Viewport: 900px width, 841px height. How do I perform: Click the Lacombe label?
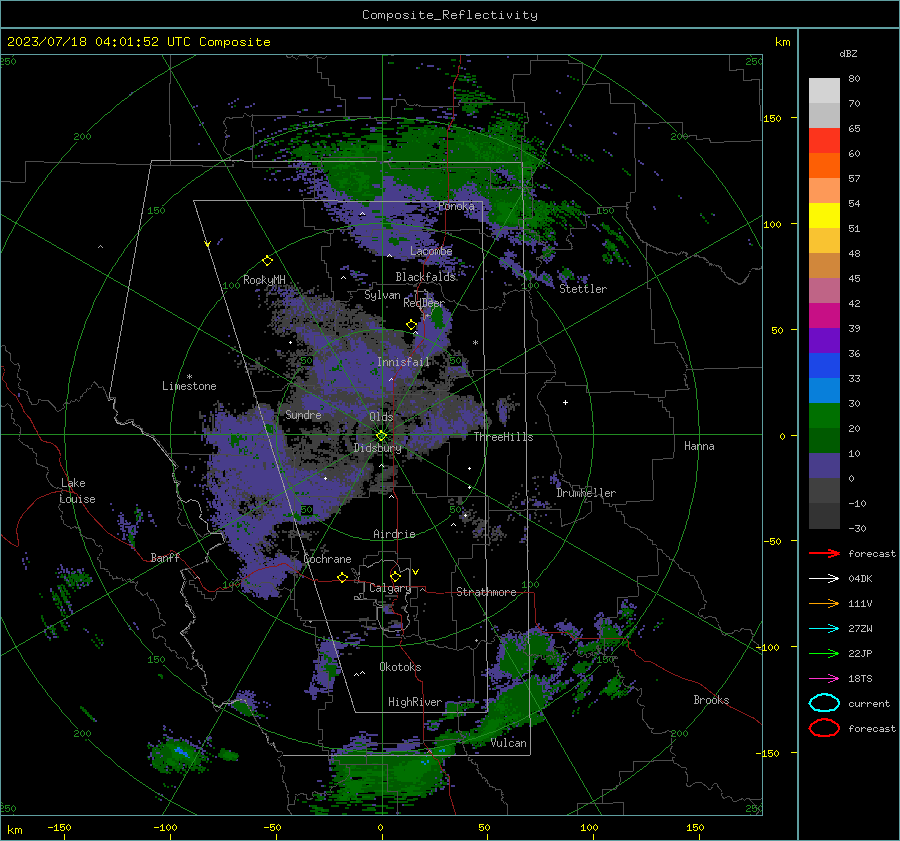coord(431,251)
